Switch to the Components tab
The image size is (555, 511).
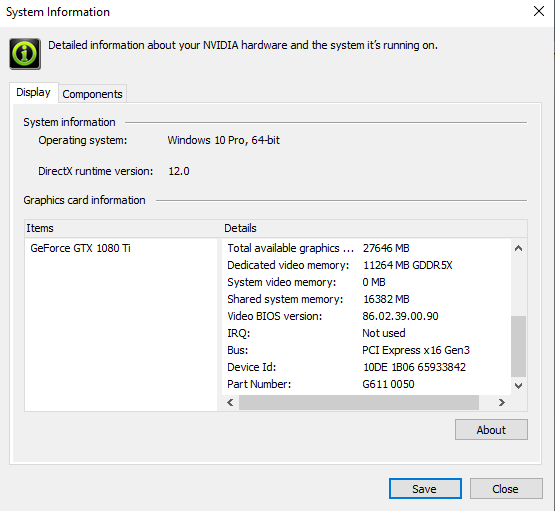(x=92, y=94)
